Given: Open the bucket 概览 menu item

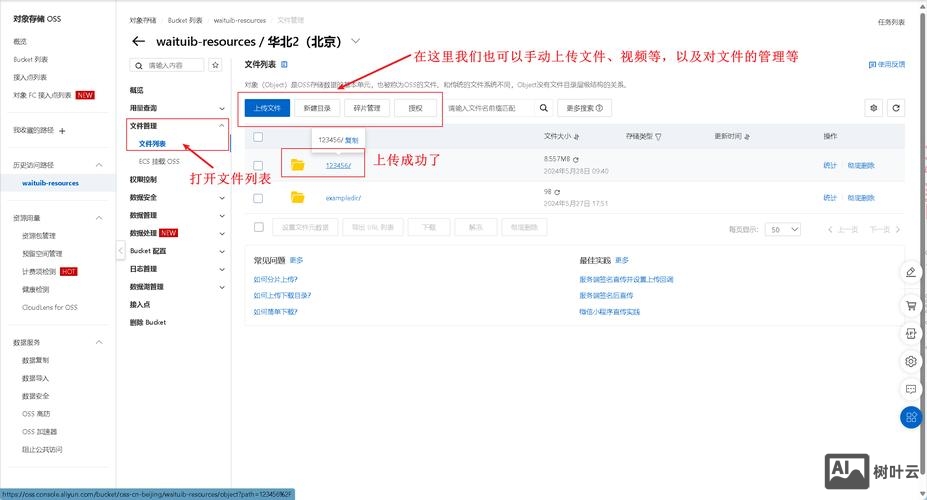Looking at the screenshot, I should pos(137,90).
